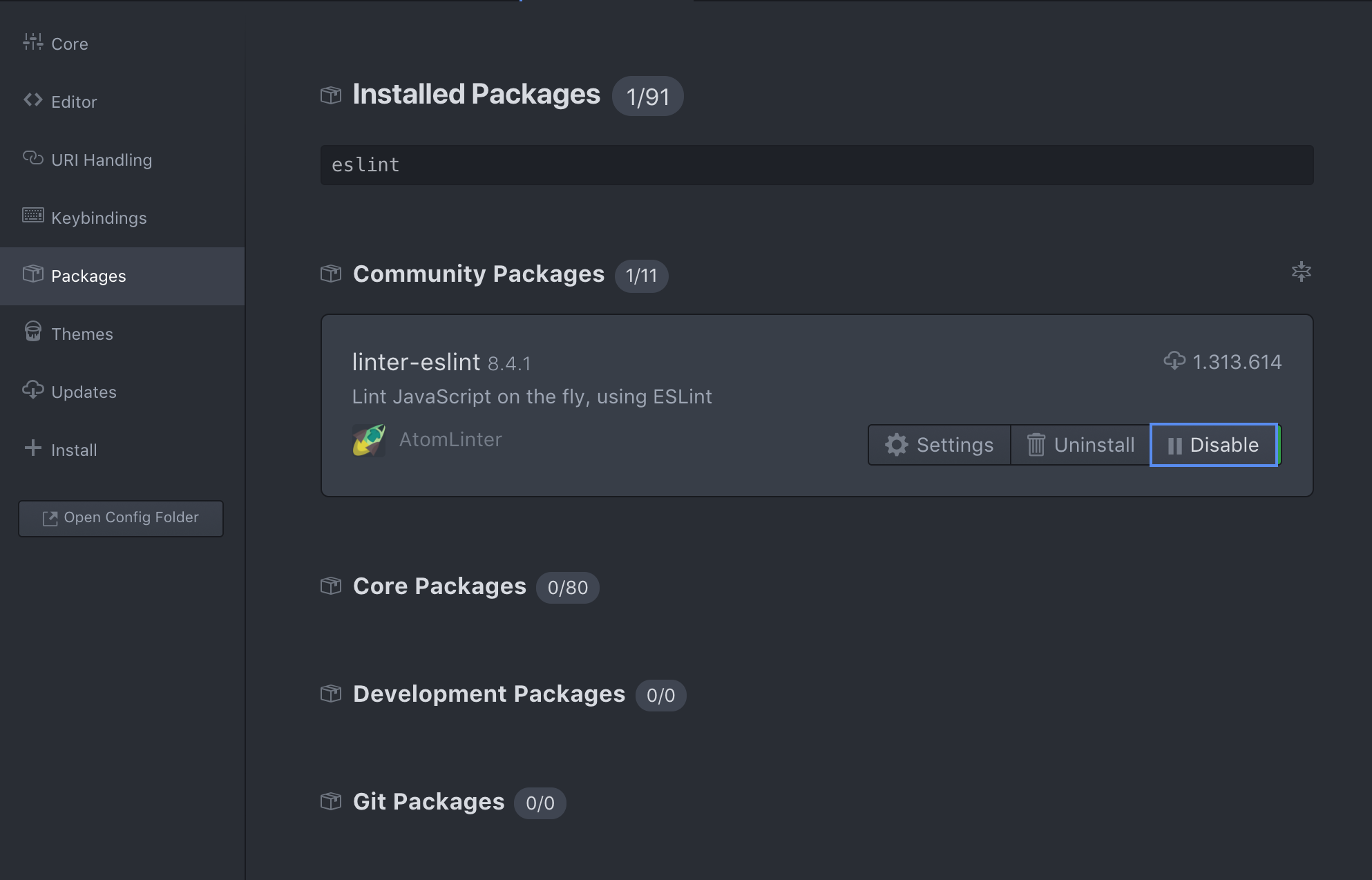Image resolution: width=1372 pixels, height=880 pixels.
Task: Switch to the Themes settings tab
Action: pyautogui.click(x=82, y=333)
